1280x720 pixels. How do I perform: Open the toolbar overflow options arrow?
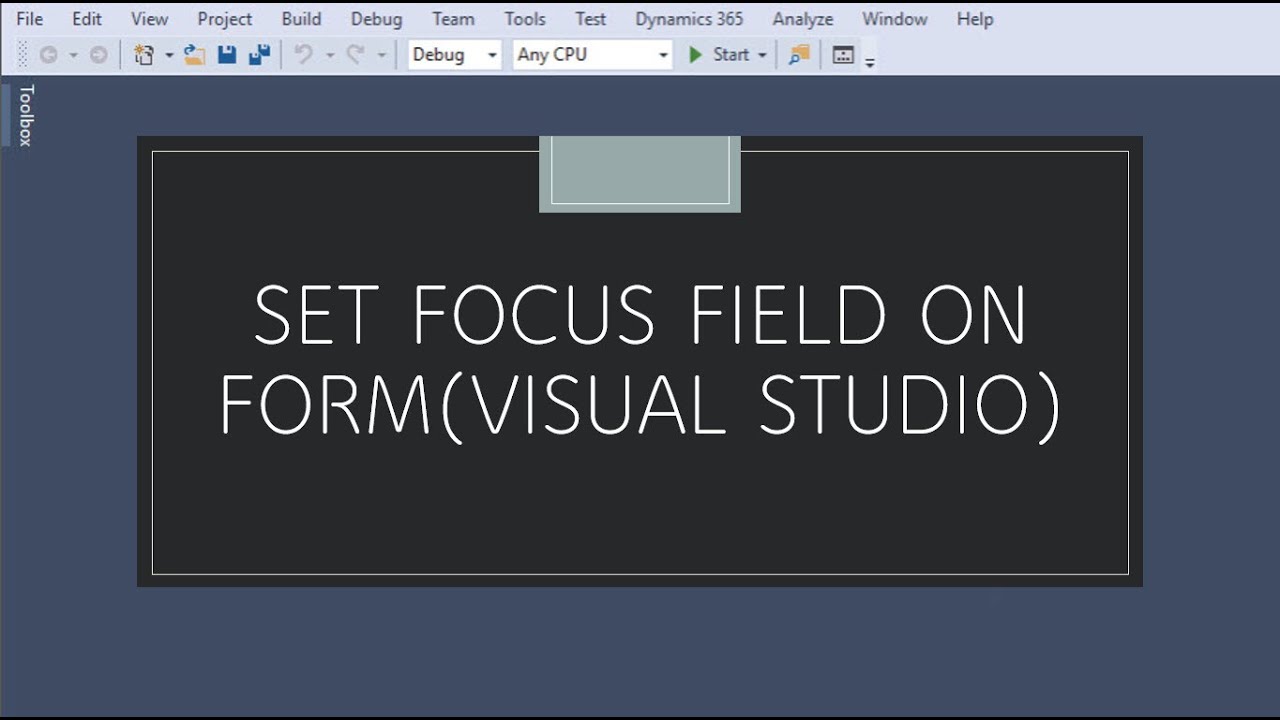[x=869, y=62]
